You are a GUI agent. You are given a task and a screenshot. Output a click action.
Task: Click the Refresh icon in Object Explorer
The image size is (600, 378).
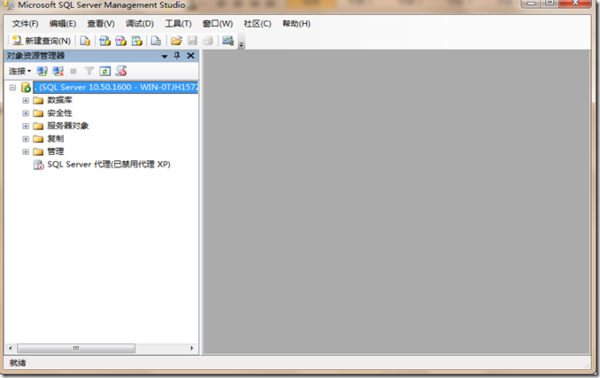[x=105, y=71]
